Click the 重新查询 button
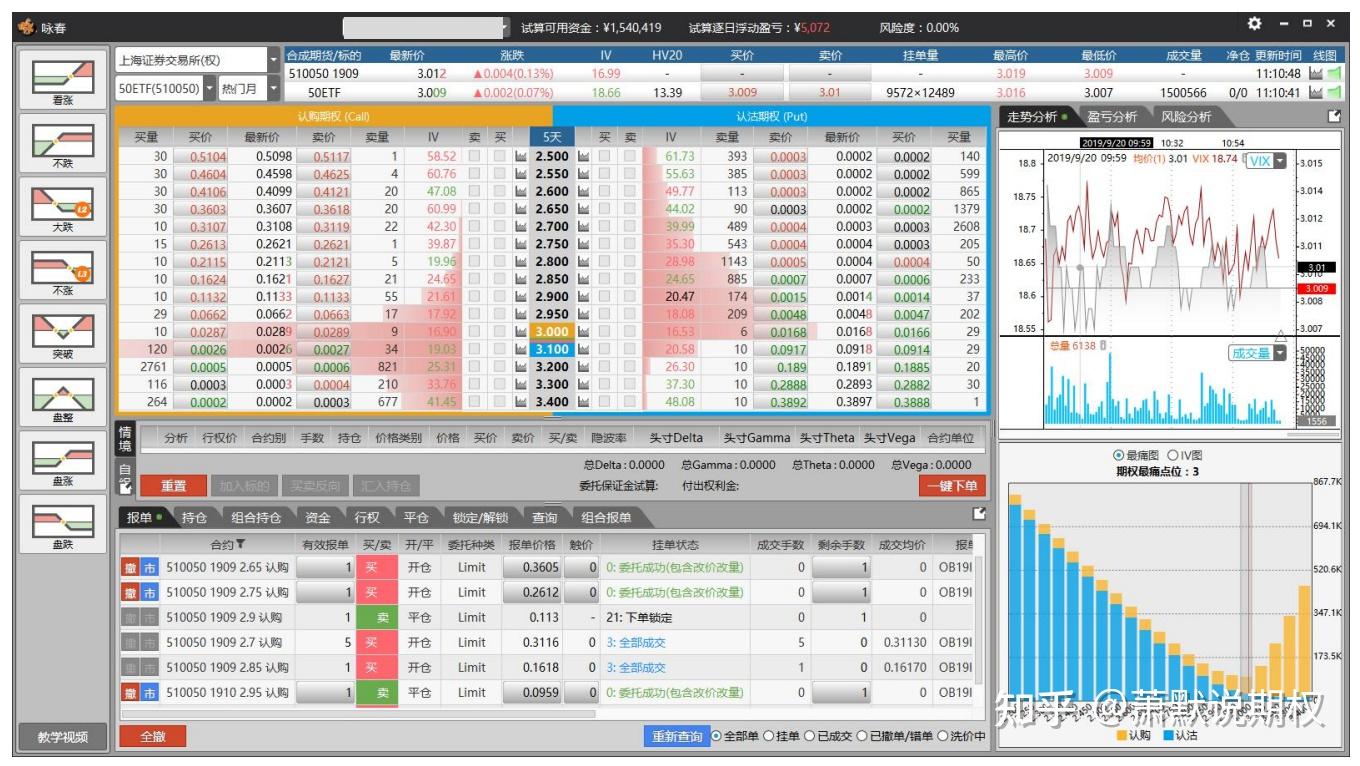1360x766 pixels. (677, 736)
